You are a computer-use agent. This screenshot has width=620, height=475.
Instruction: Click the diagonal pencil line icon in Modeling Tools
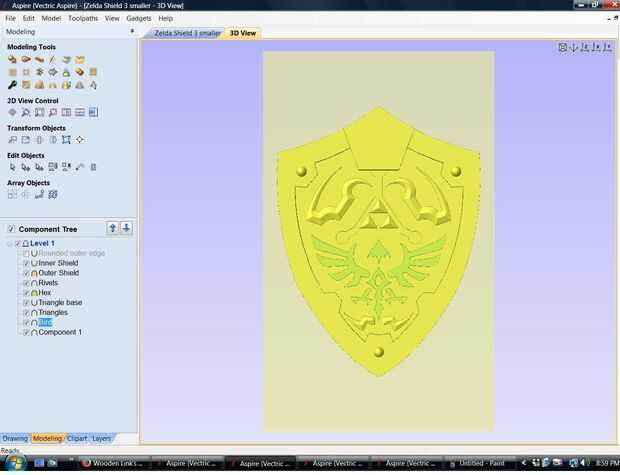click(x=53, y=60)
